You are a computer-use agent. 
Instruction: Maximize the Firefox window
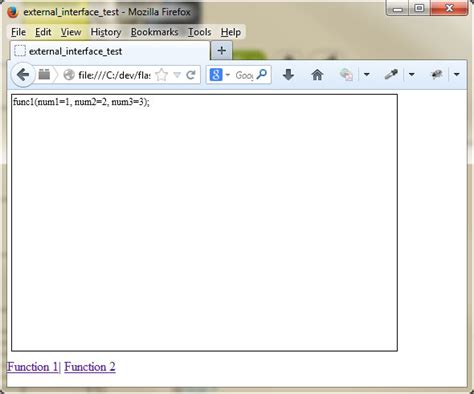(x=419, y=8)
